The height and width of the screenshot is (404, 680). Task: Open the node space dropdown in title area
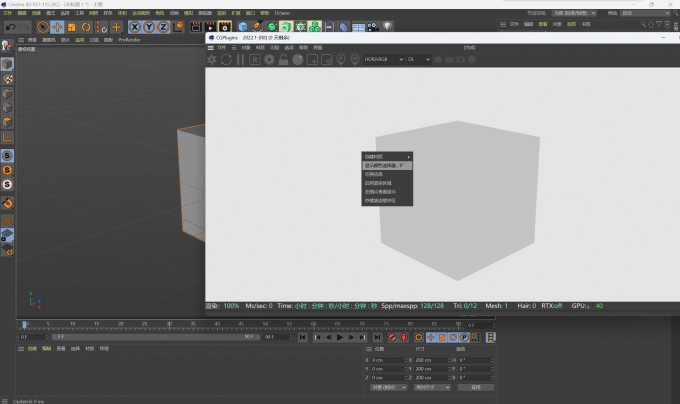574,13
